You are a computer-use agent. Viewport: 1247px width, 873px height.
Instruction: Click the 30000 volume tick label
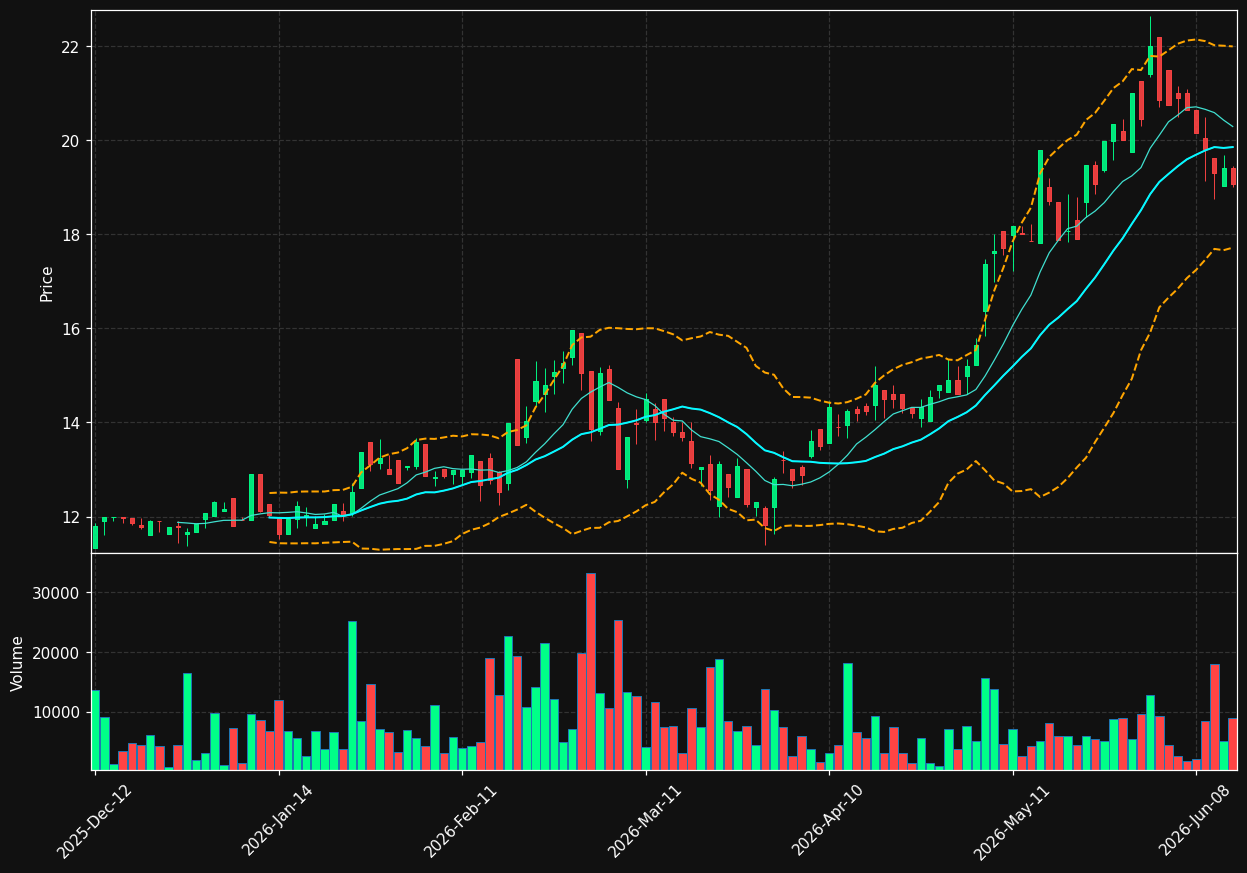click(x=59, y=593)
